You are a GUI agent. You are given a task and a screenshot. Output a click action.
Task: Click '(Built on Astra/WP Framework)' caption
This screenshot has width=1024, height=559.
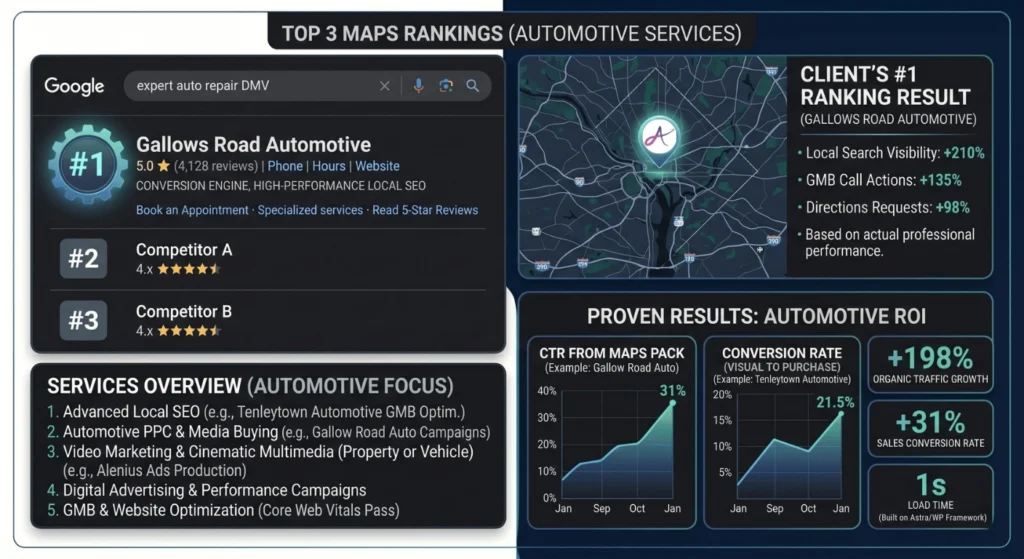[931, 518]
